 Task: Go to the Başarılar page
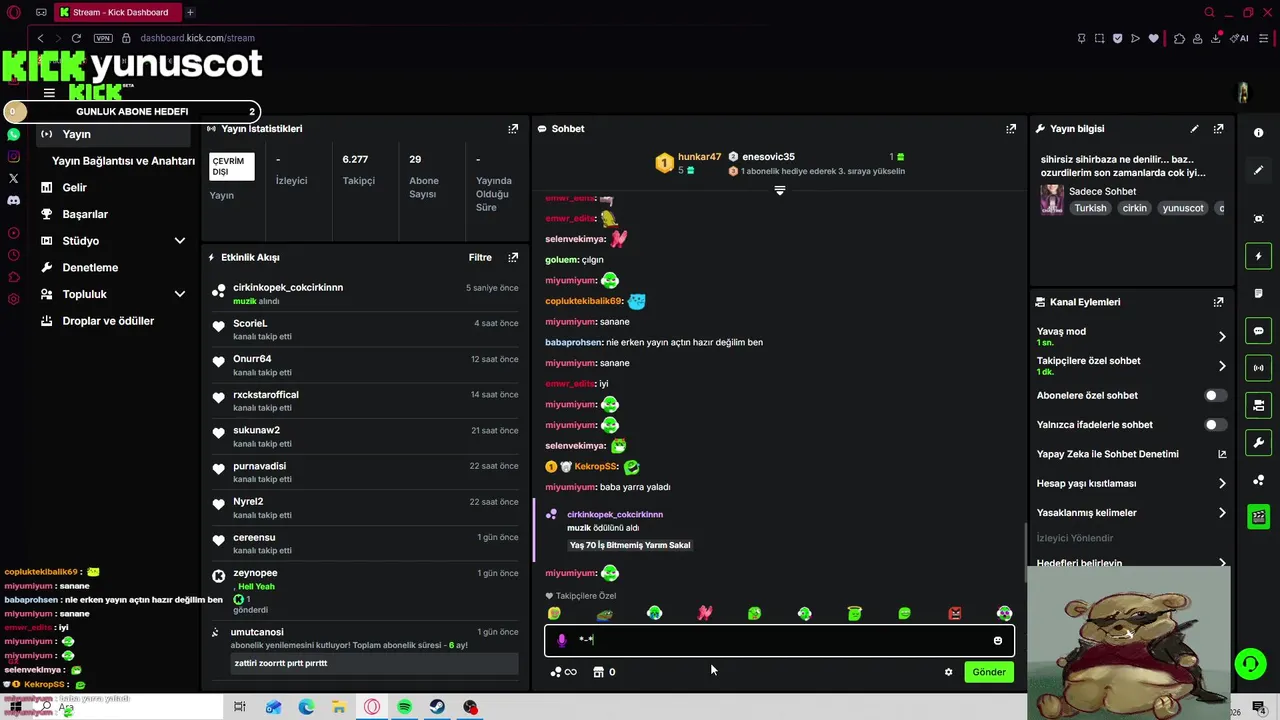pyautogui.click(x=84, y=214)
